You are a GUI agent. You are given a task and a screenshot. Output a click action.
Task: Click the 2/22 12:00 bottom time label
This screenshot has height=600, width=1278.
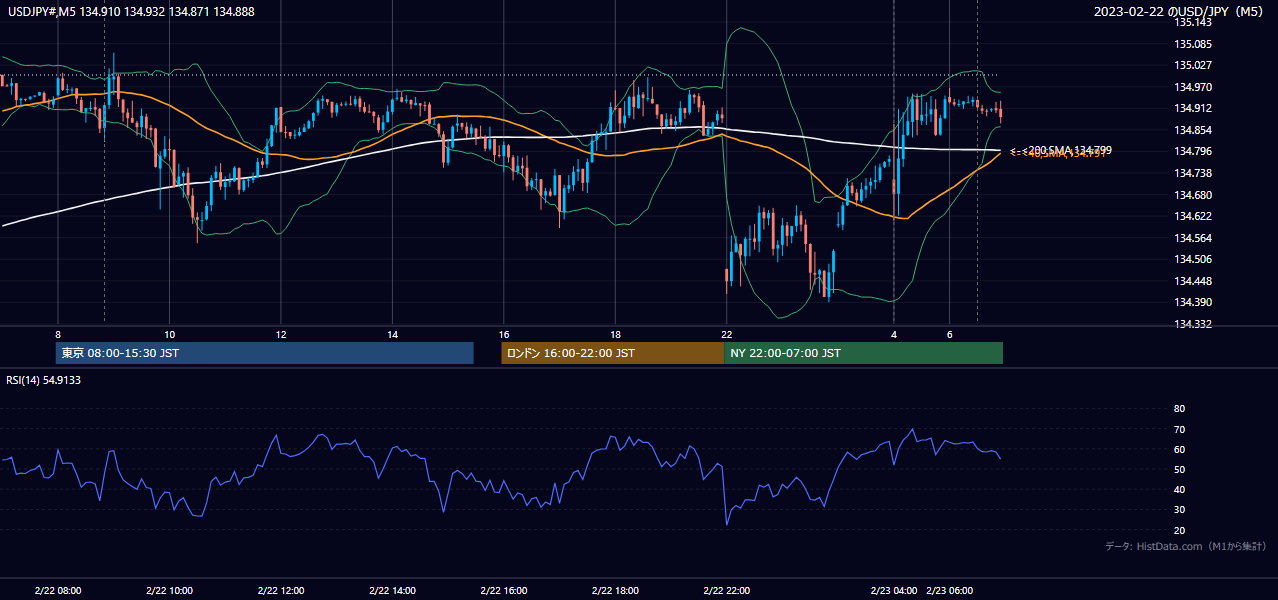tap(281, 590)
